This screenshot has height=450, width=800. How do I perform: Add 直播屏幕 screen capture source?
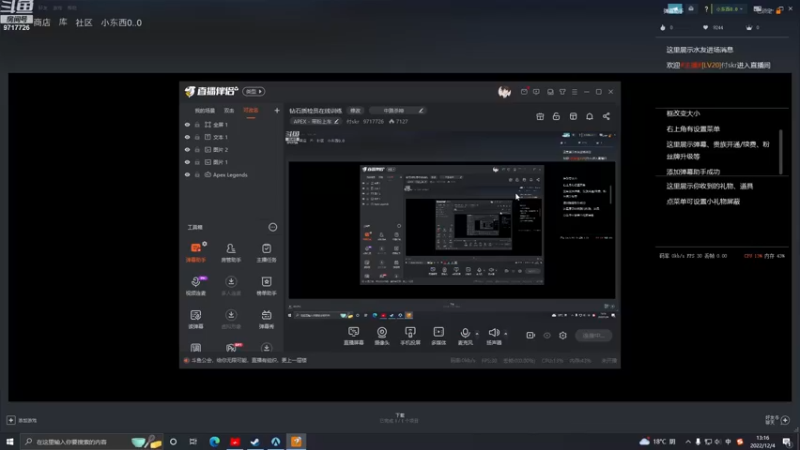[x=354, y=336]
